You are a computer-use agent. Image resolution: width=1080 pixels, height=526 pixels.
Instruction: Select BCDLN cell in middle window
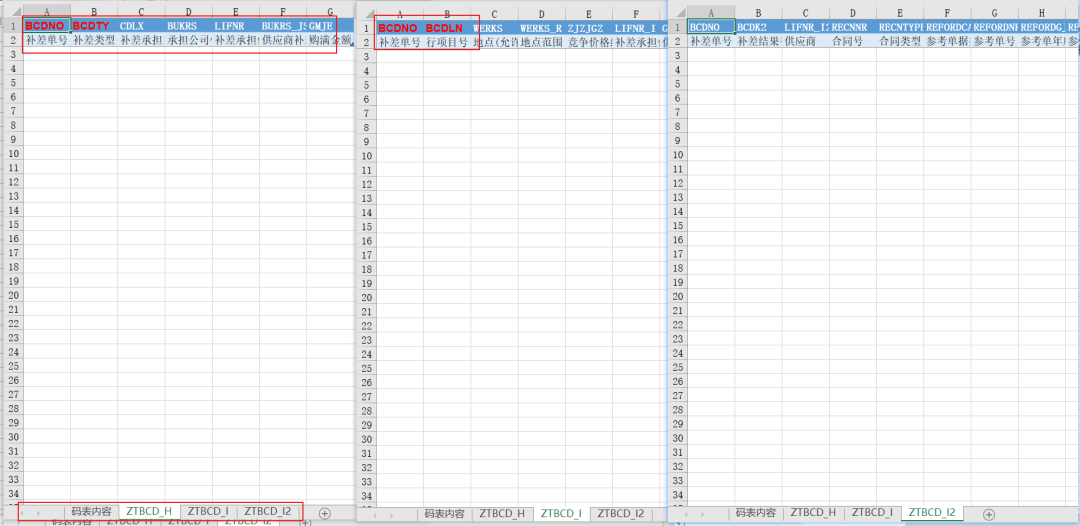[x=447, y=28]
